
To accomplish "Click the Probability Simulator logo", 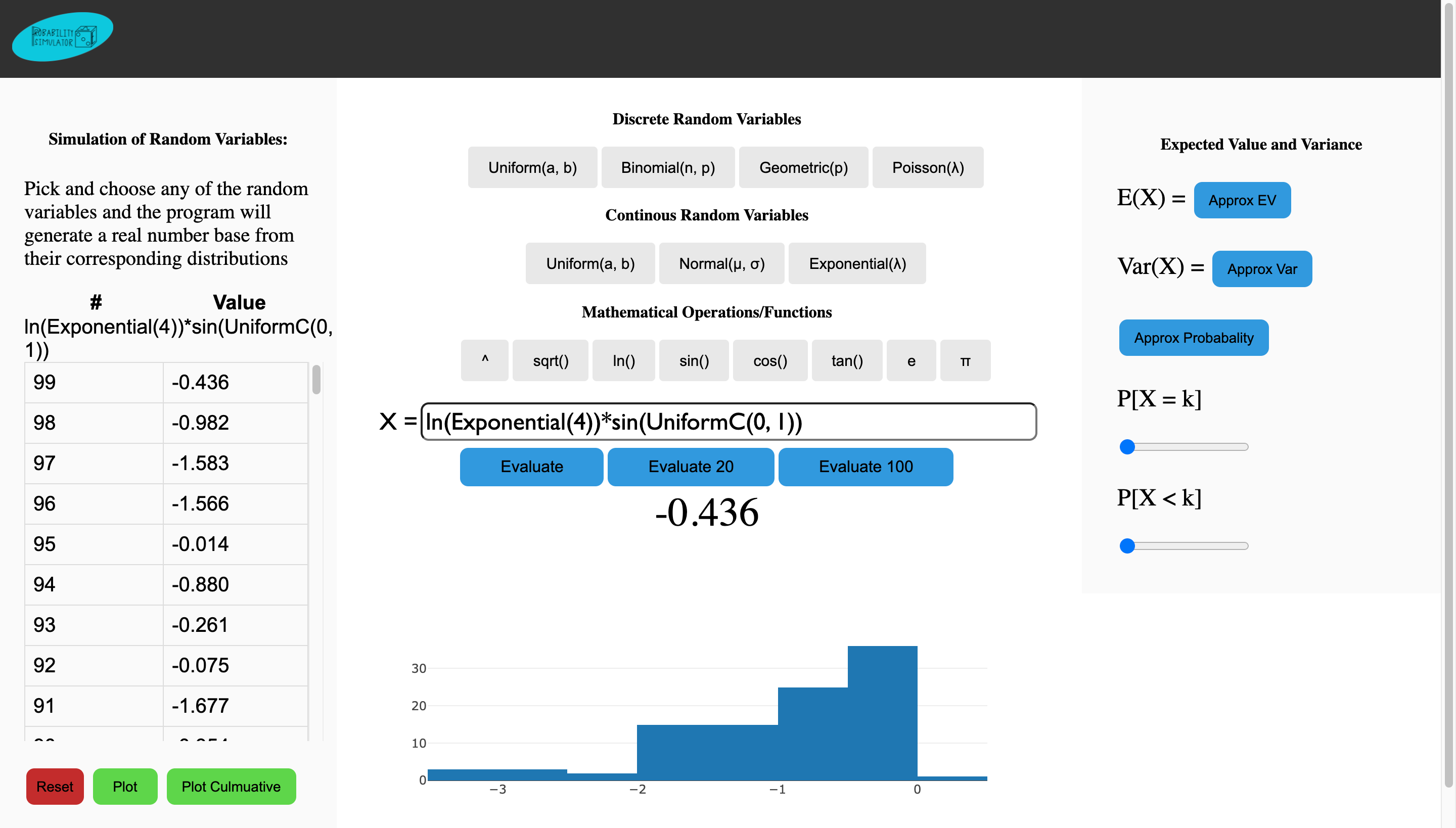I will tap(63, 37).
